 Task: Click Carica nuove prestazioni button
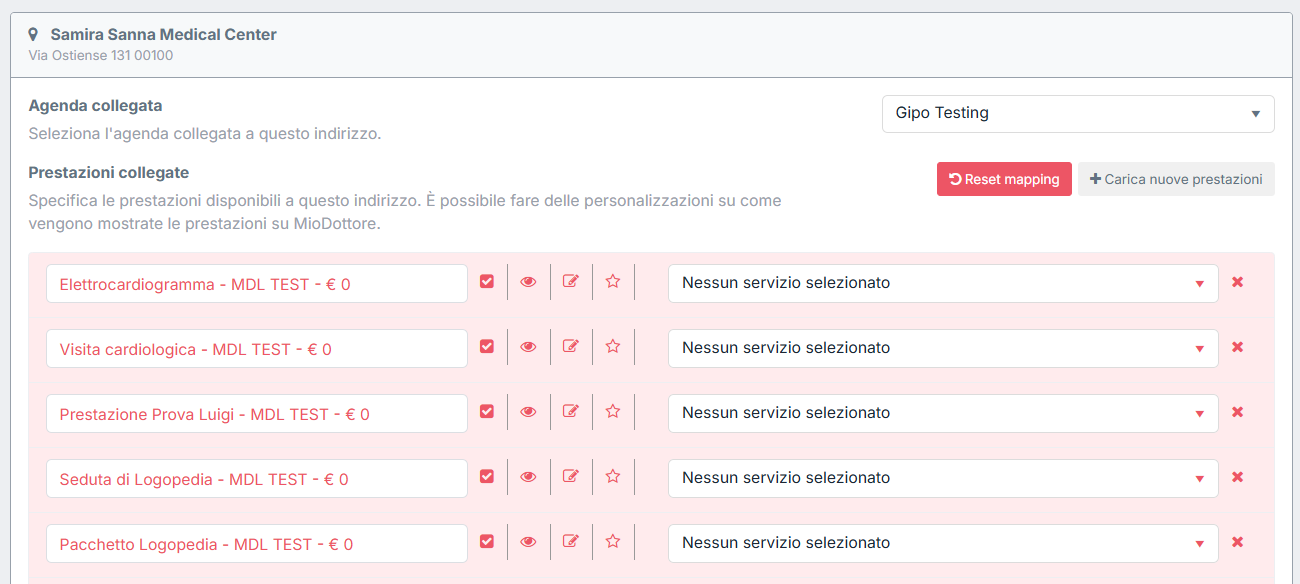1176,179
